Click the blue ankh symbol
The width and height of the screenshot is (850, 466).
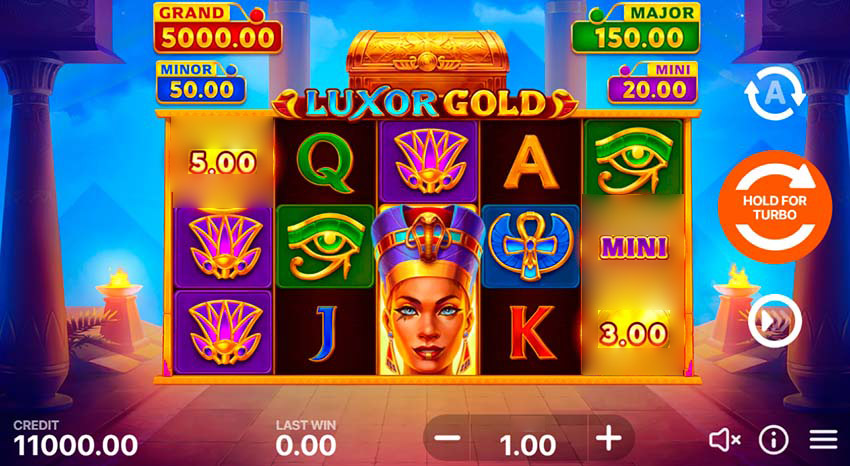[530, 246]
